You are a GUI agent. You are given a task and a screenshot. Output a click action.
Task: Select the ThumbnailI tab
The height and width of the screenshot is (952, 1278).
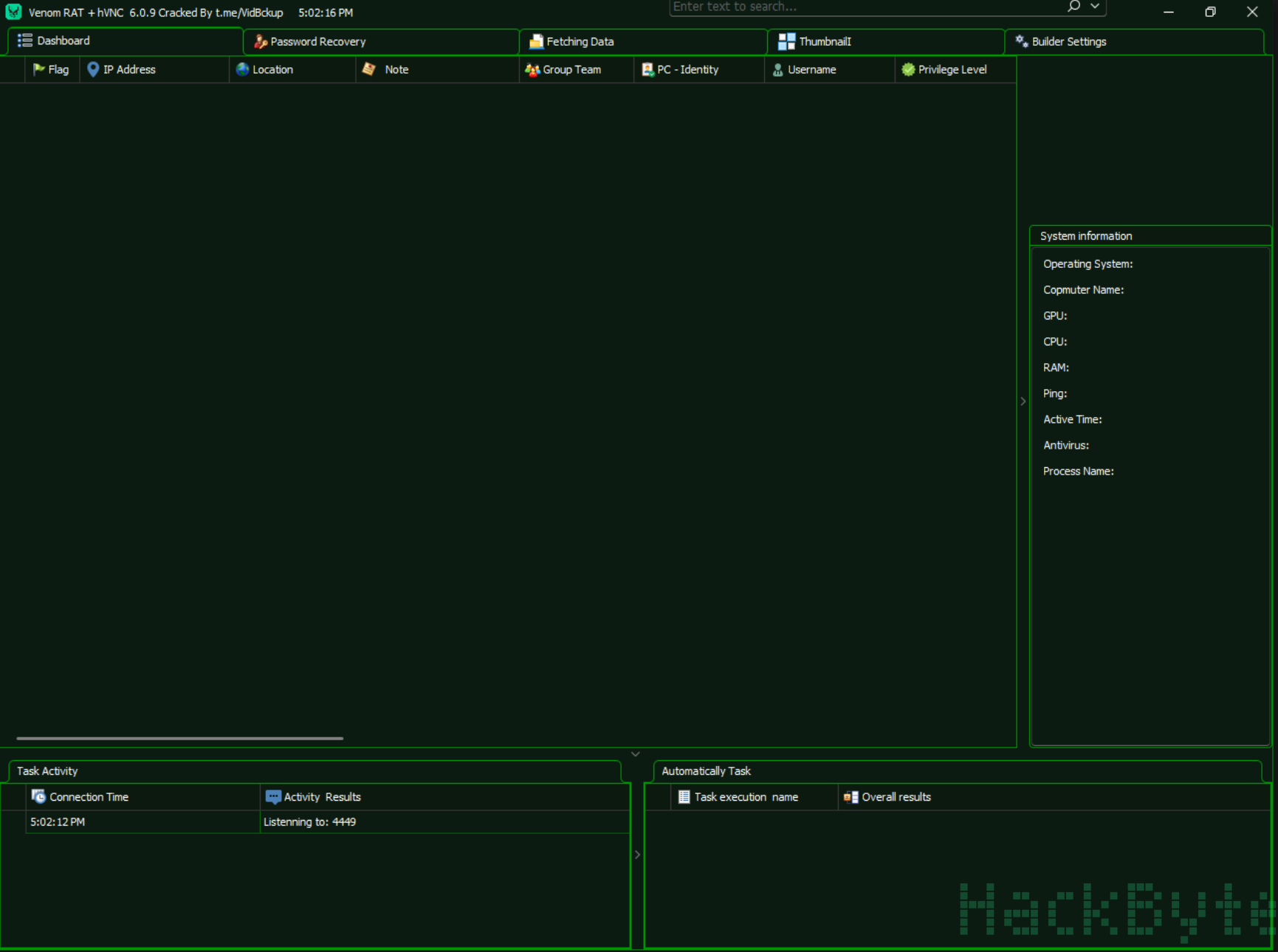click(x=886, y=41)
